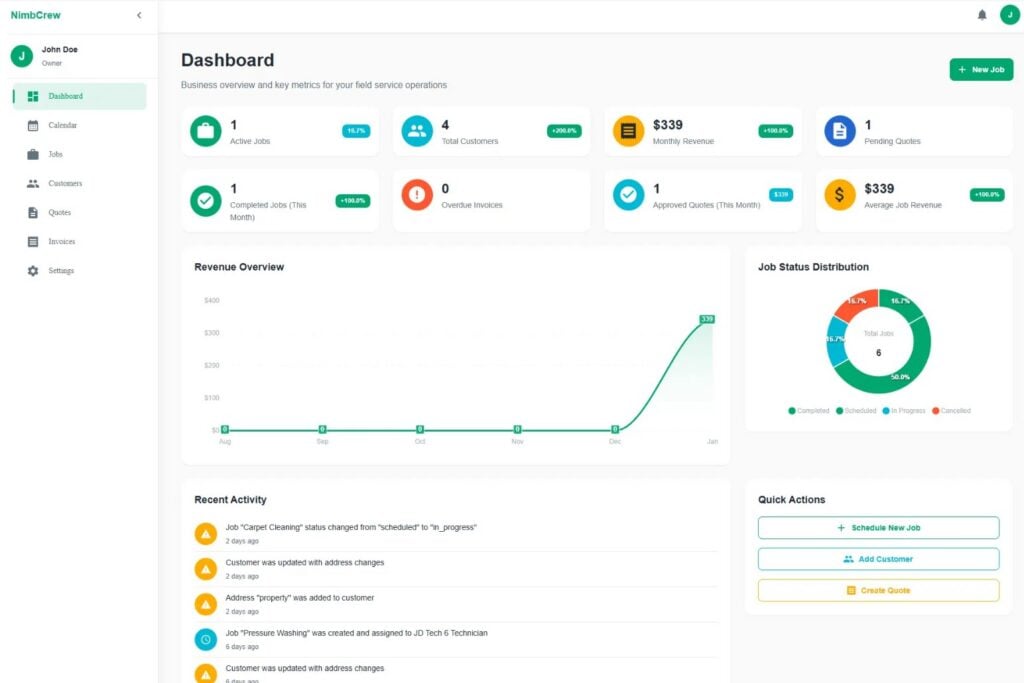This screenshot has width=1024, height=683.
Task: Click the blue 16.7% donut segment
Action: [x=835, y=340]
